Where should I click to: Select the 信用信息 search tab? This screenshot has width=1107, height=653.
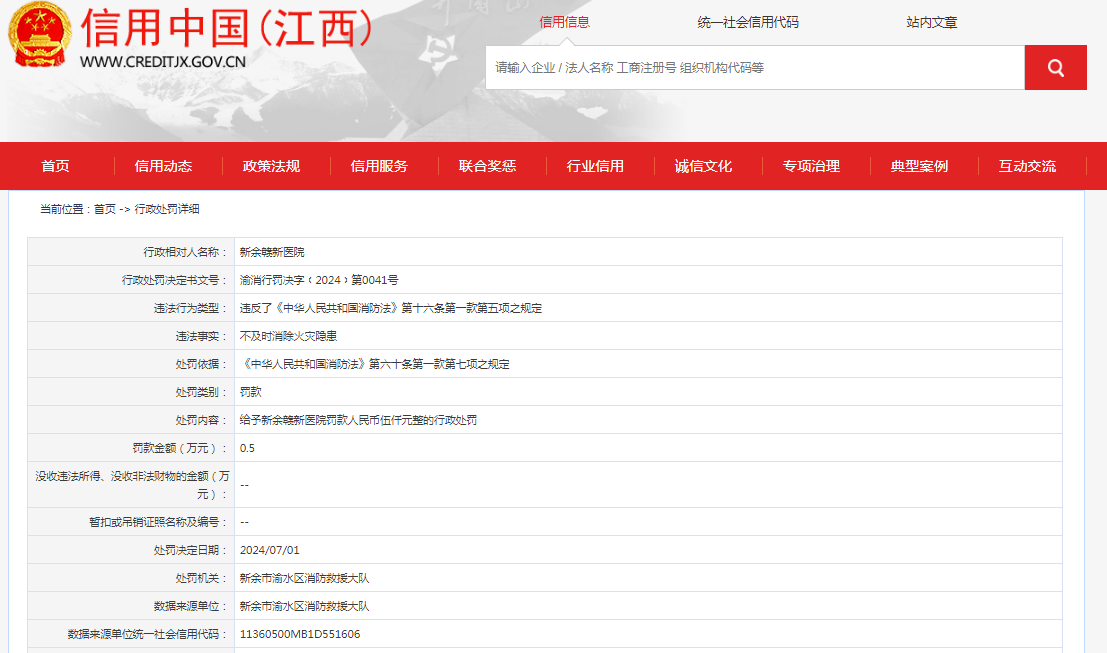pyautogui.click(x=564, y=23)
